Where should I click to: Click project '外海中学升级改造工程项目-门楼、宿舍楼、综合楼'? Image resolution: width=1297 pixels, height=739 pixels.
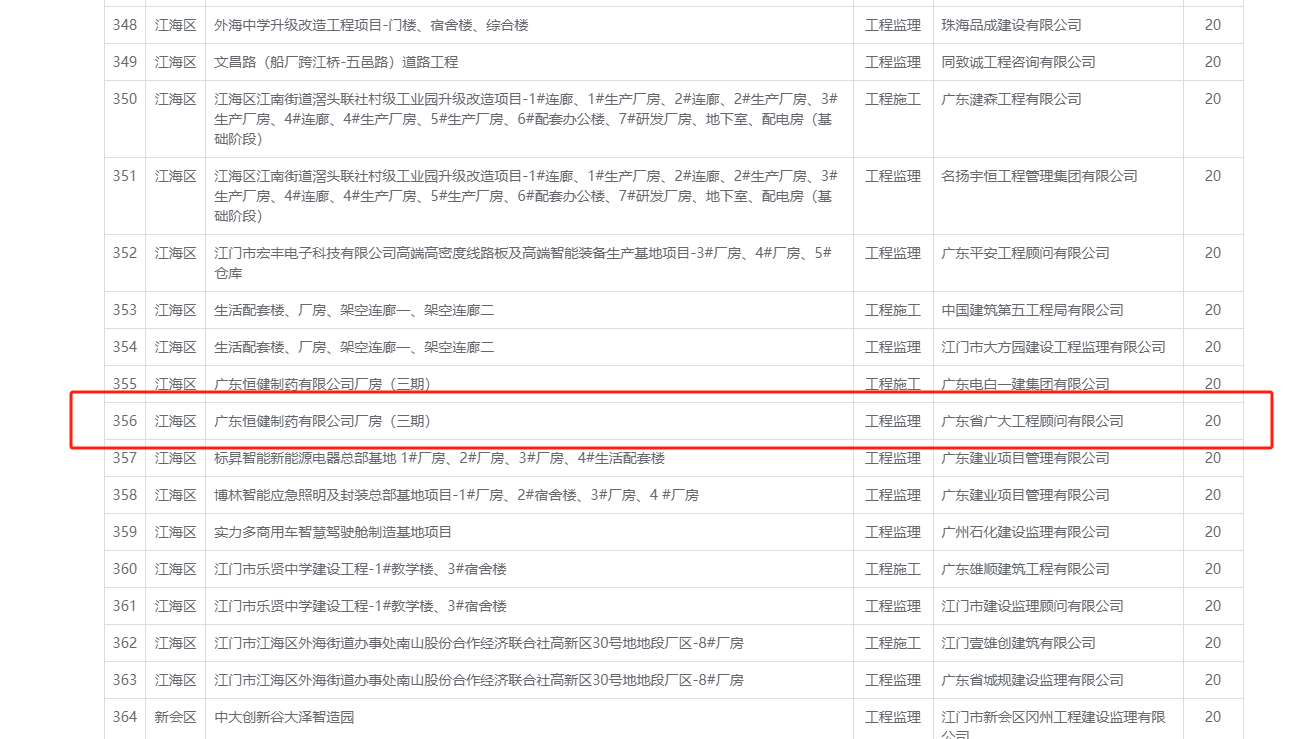[371, 25]
